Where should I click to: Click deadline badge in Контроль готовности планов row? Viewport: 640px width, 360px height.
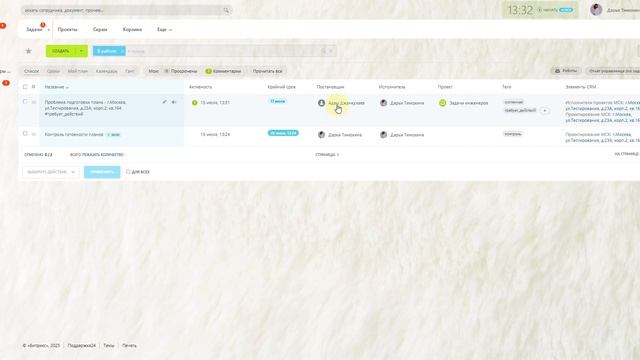pos(283,133)
